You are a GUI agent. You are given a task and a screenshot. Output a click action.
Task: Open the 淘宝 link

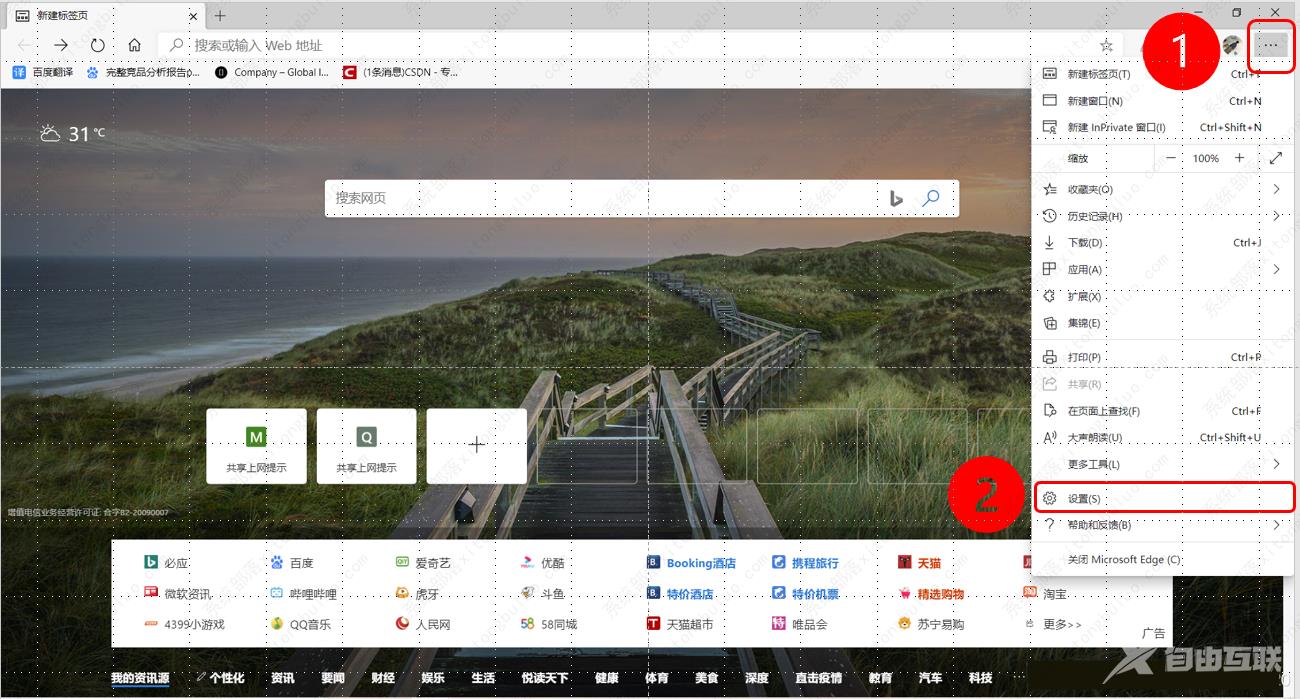(x=1055, y=593)
